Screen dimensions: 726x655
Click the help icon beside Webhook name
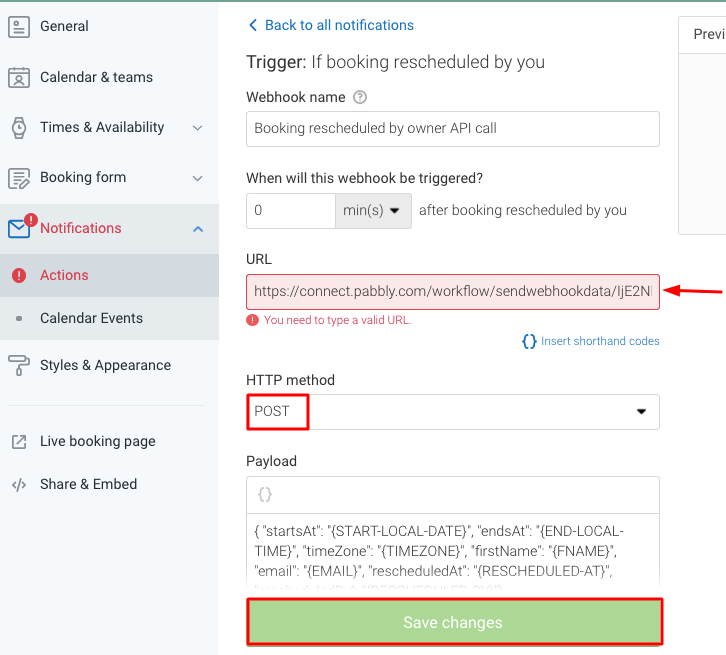(x=360, y=98)
